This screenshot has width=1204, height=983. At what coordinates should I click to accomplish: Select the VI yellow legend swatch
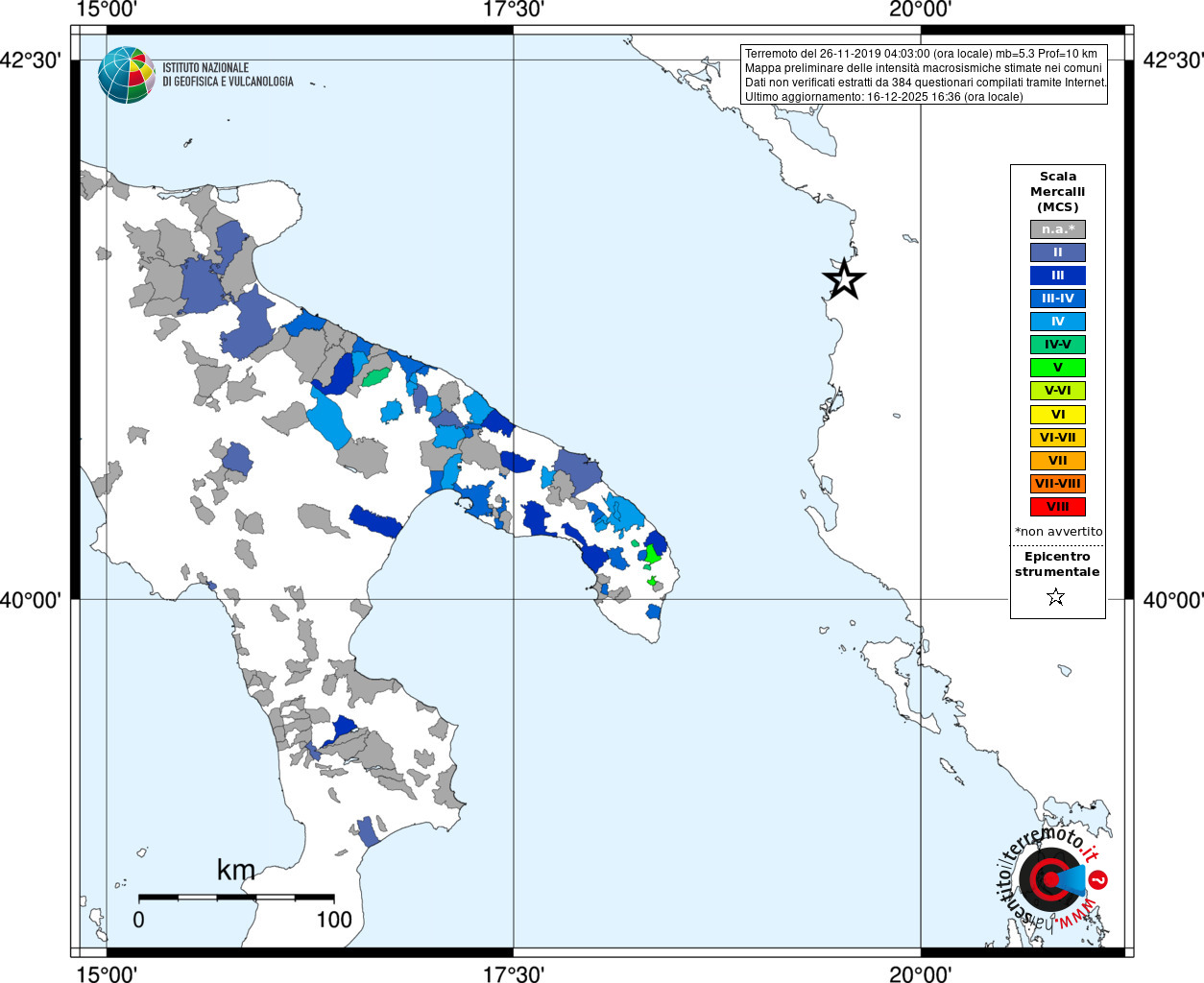[1058, 415]
